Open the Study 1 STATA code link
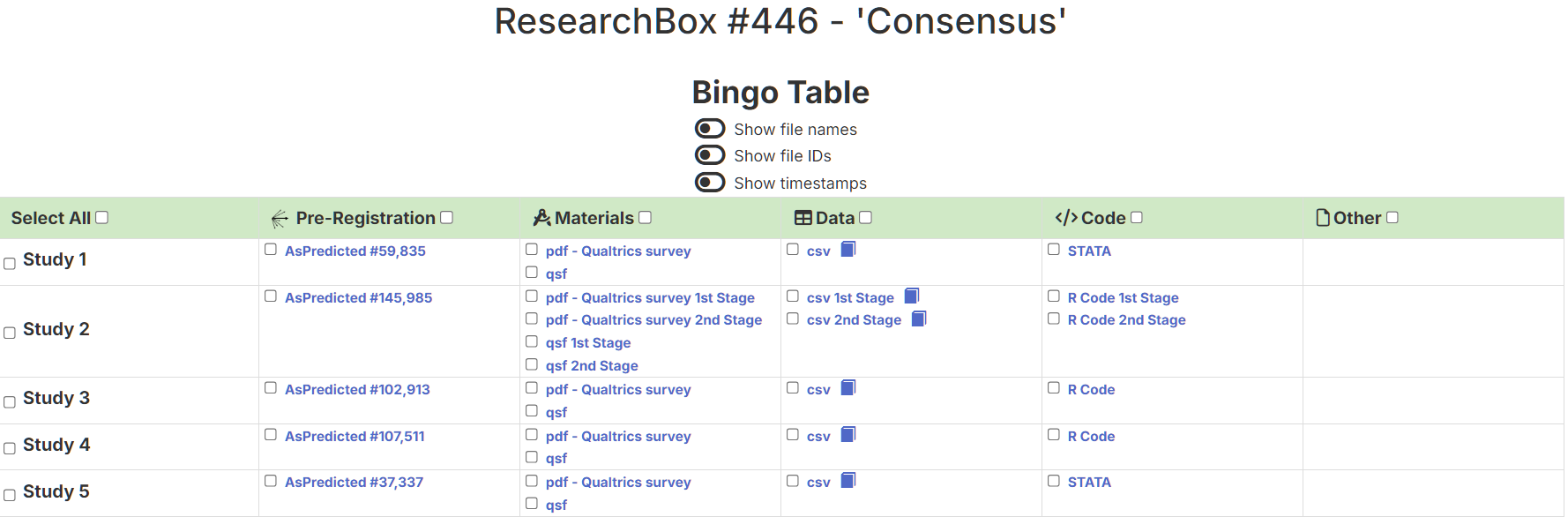This screenshot has width=1568, height=517. point(1089,251)
